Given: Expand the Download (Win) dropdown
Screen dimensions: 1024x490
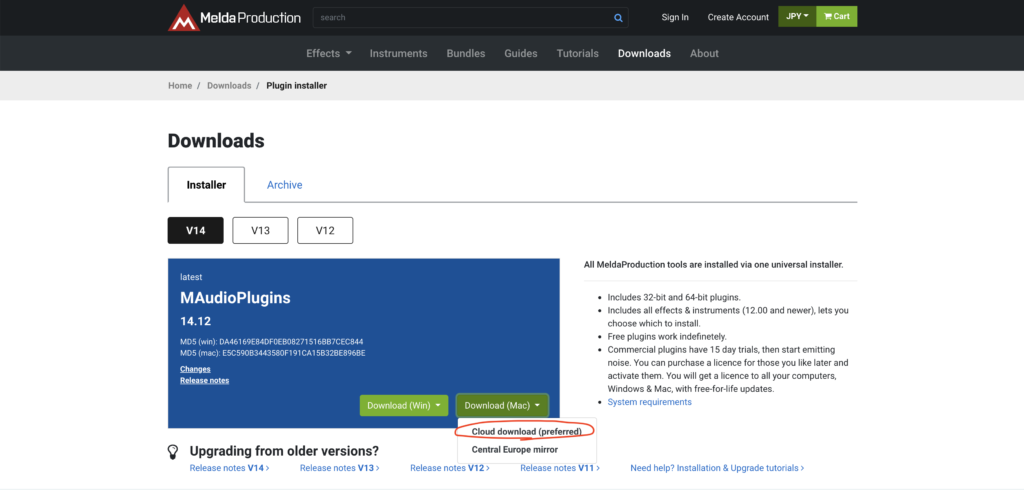Looking at the screenshot, I should 404,405.
